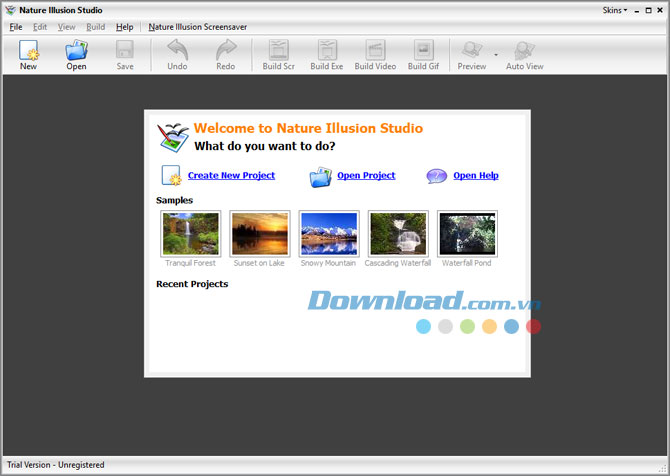The height and width of the screenshot is (476, 670).
Task: Click the Save floppy toolbar icon
Action: [125, 50]
